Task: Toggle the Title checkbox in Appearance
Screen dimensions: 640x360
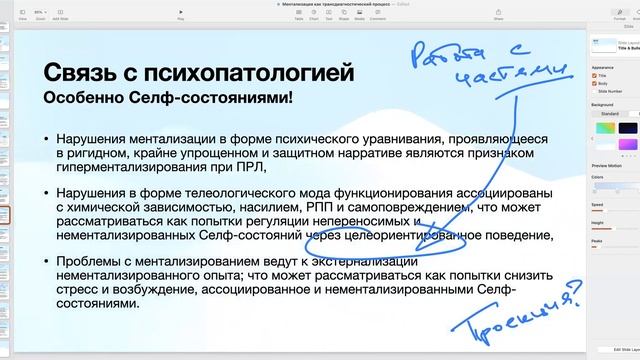Action: pos(594,76)
